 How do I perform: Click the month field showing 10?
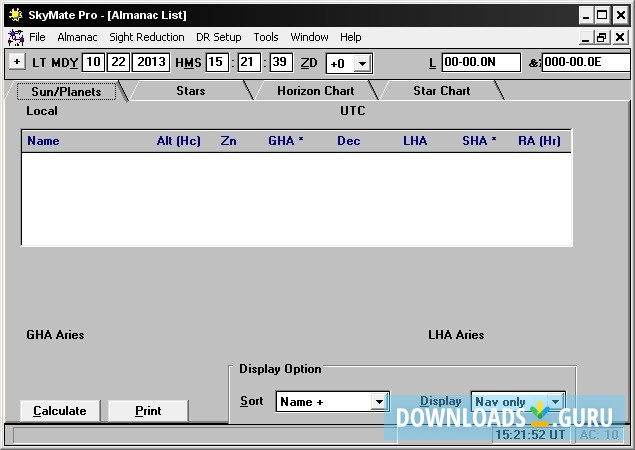click(94, 62)
